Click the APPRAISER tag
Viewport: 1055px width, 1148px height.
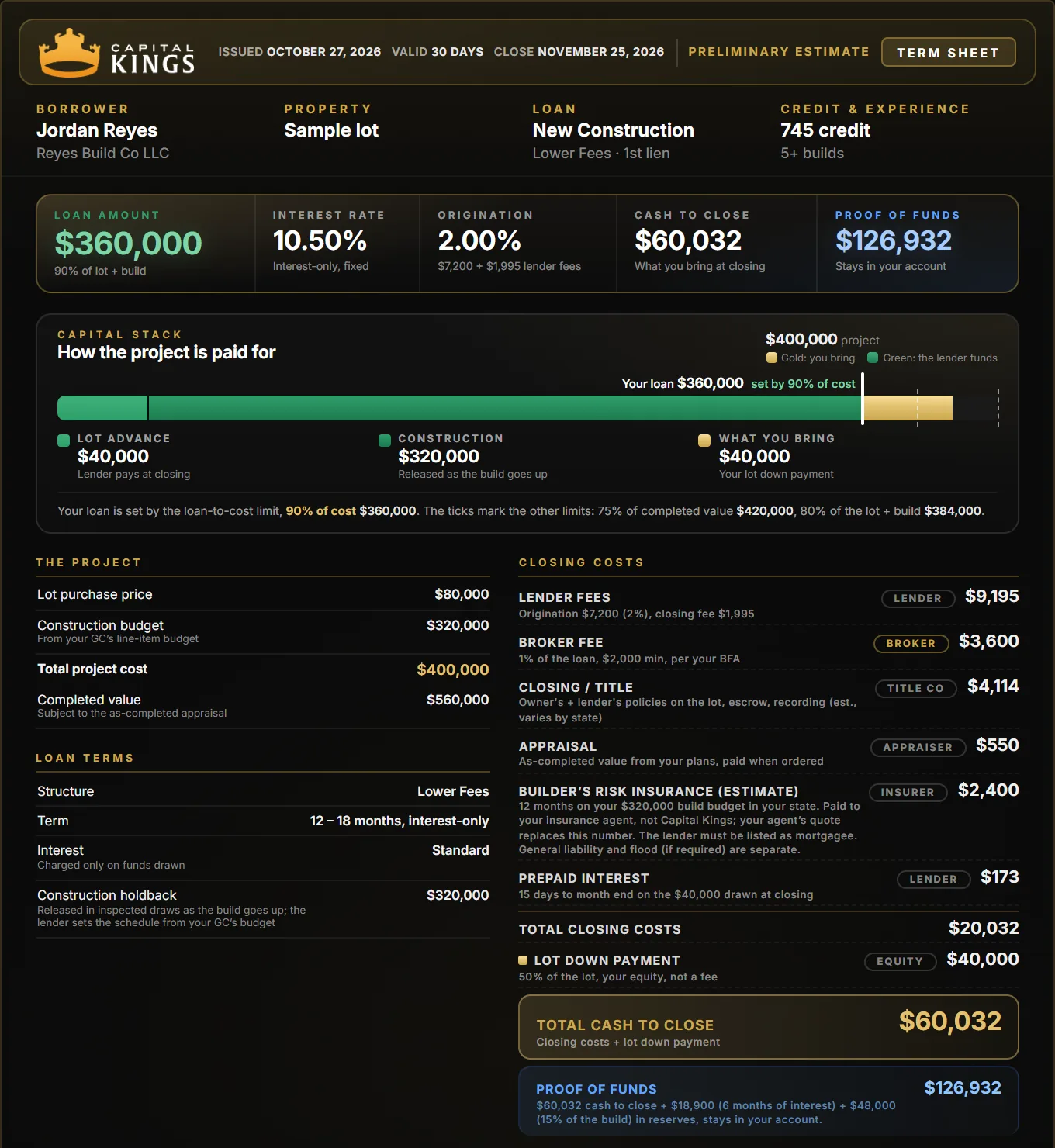(x=918, y=747)
